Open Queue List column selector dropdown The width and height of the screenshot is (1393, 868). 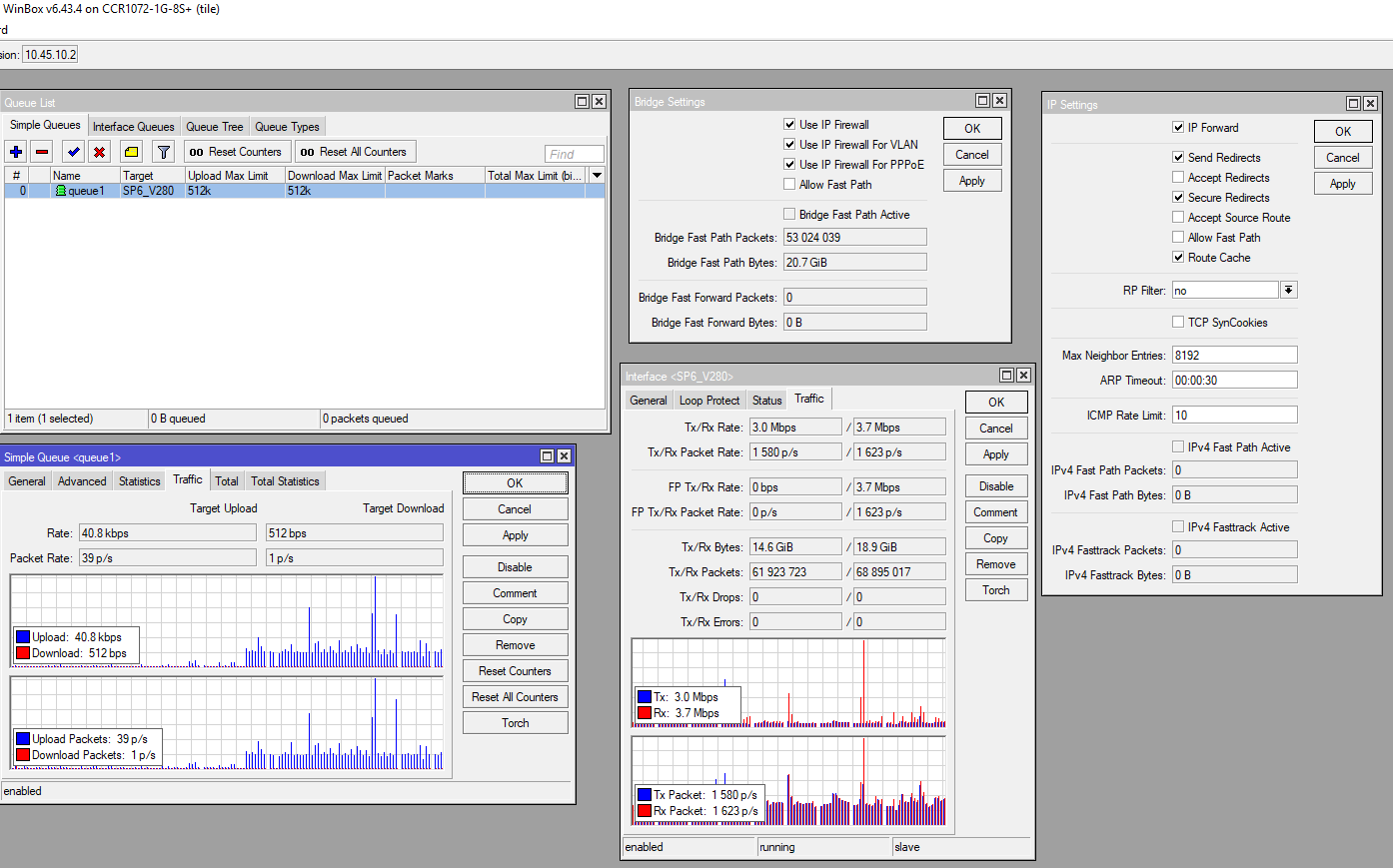coord(597,175)
